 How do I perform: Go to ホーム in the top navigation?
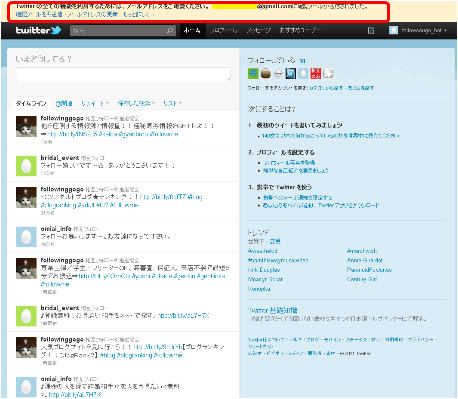(192, 30)
